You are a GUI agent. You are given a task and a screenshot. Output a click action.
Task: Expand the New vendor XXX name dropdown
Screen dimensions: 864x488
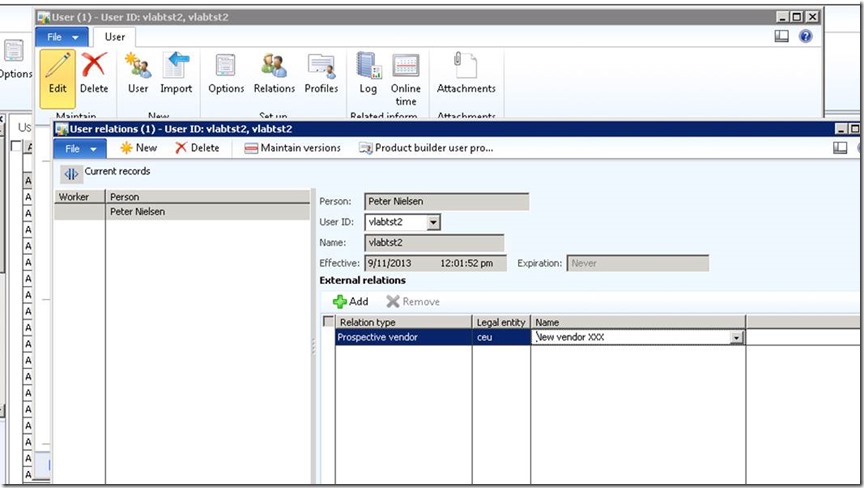point(737,338)
